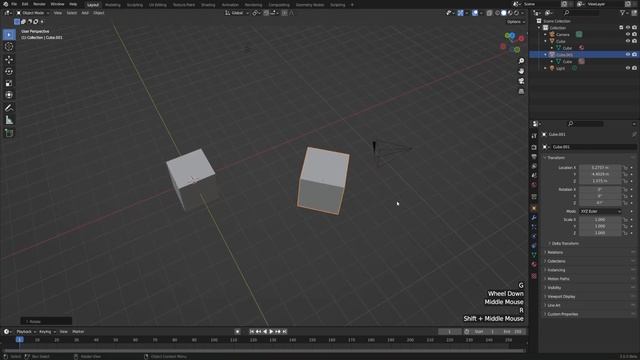This screenshot has width=640, height=360.
Task: Open the Output properties tab
Action: click(534, 157)
